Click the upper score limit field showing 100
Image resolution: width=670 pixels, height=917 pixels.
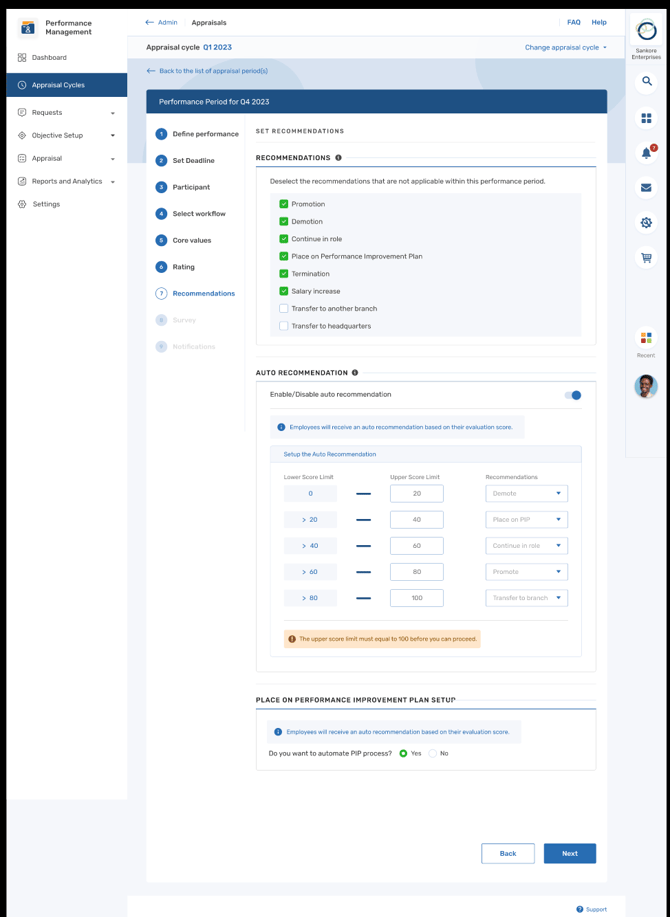(417, 598)
